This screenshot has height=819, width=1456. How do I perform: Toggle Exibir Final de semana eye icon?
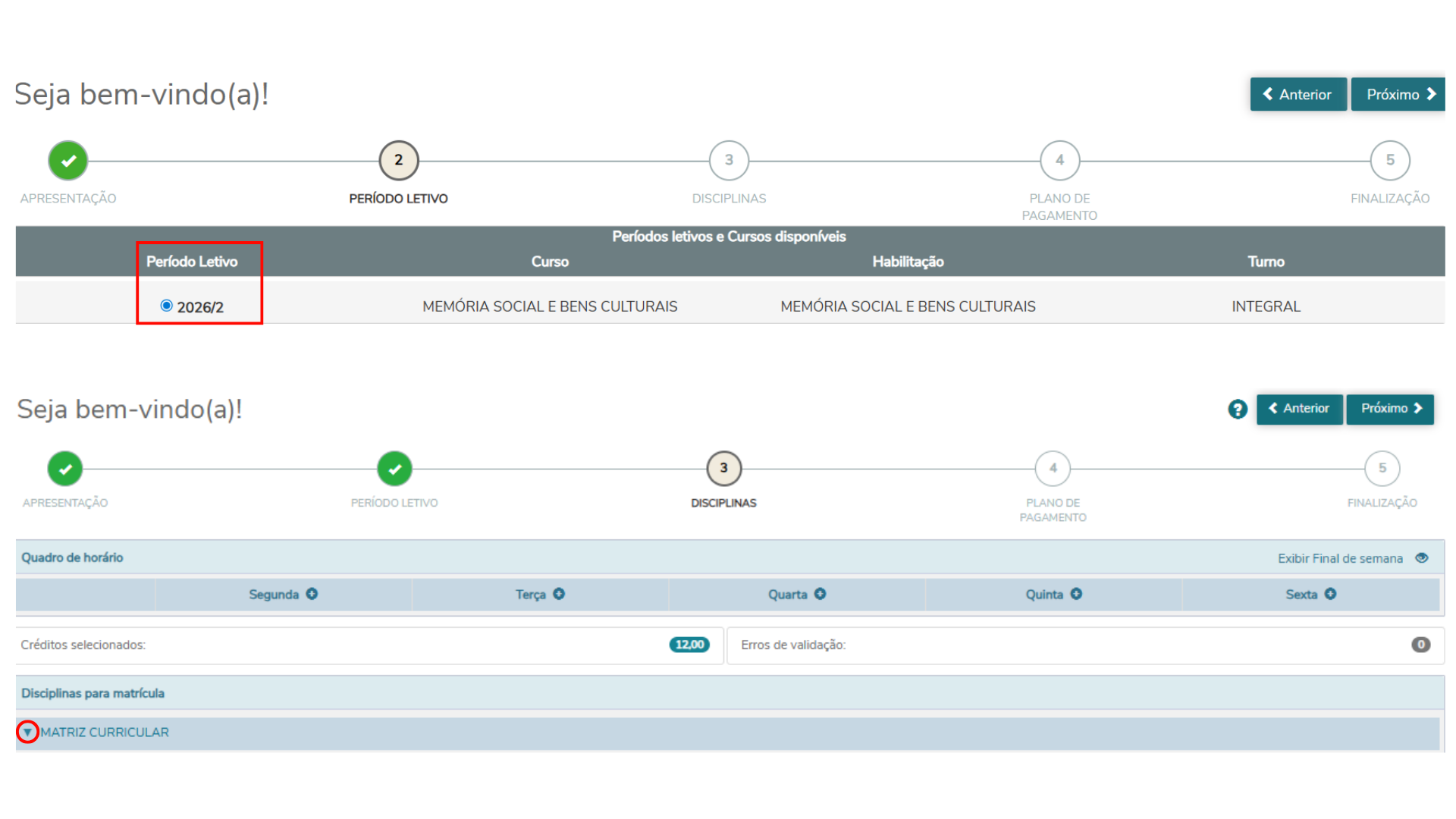pos(1422,558)
